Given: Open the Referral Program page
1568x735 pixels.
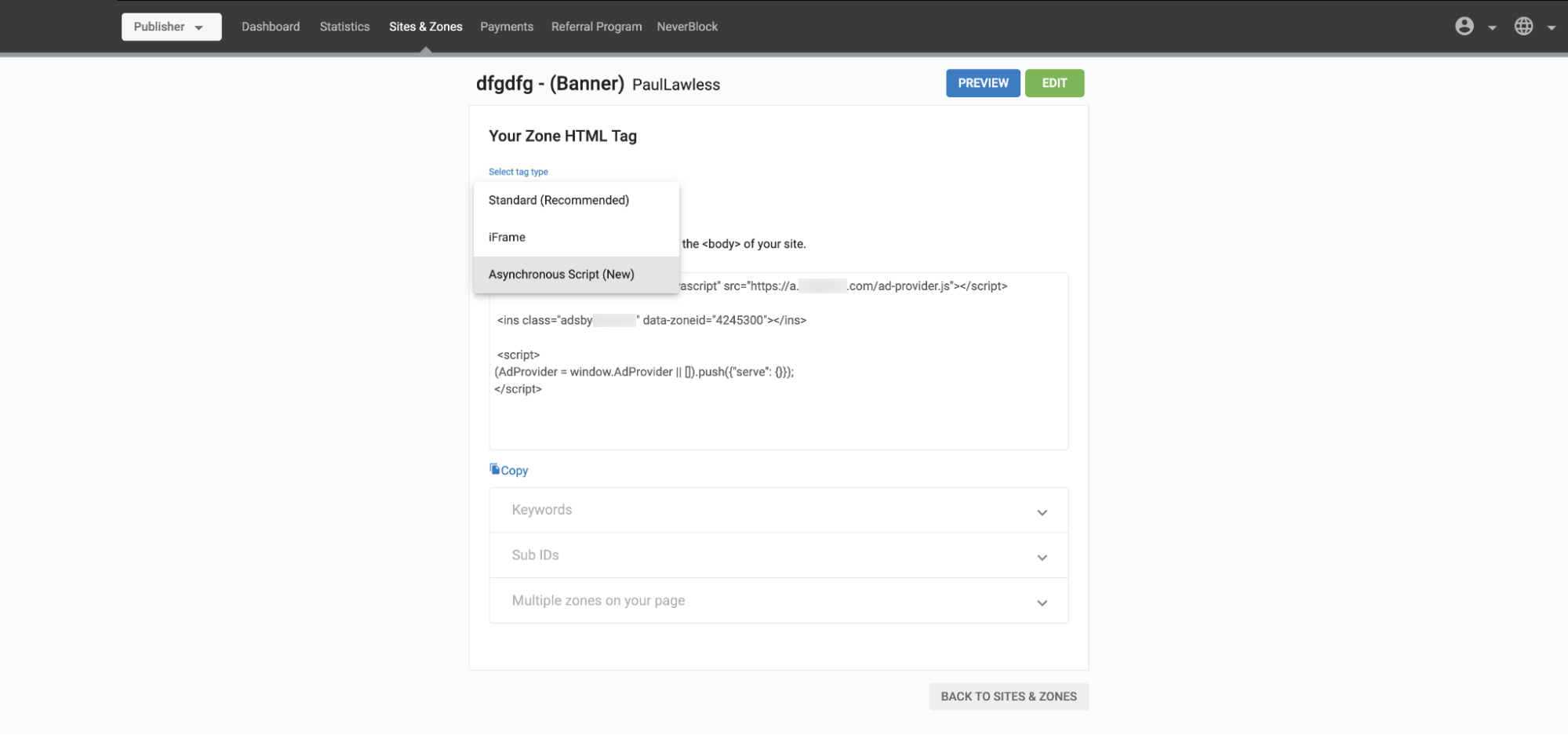Looking at the screenshot, I should (x=596, y=27).
